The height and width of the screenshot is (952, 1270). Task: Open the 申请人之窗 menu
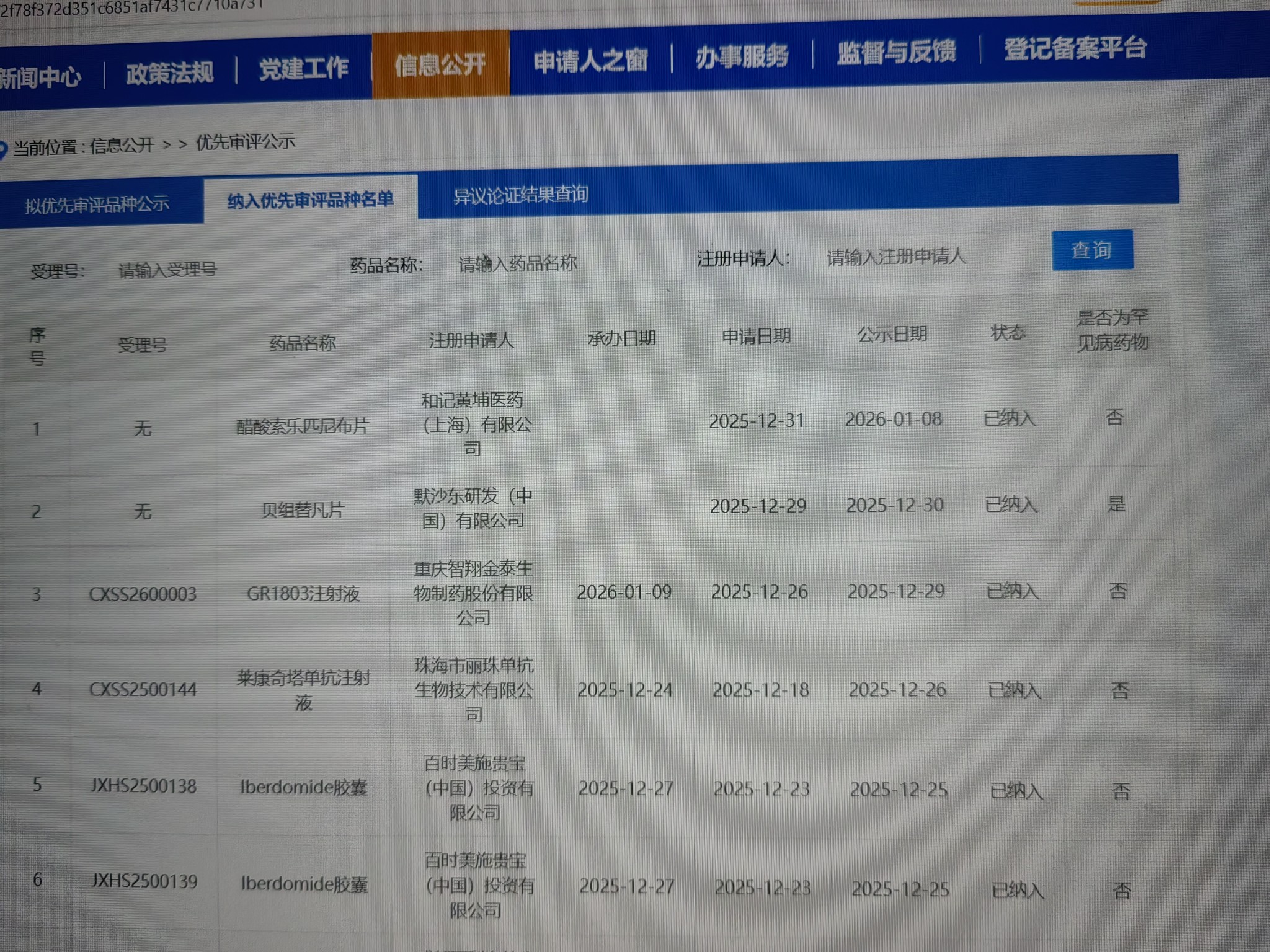pos(590,61)
